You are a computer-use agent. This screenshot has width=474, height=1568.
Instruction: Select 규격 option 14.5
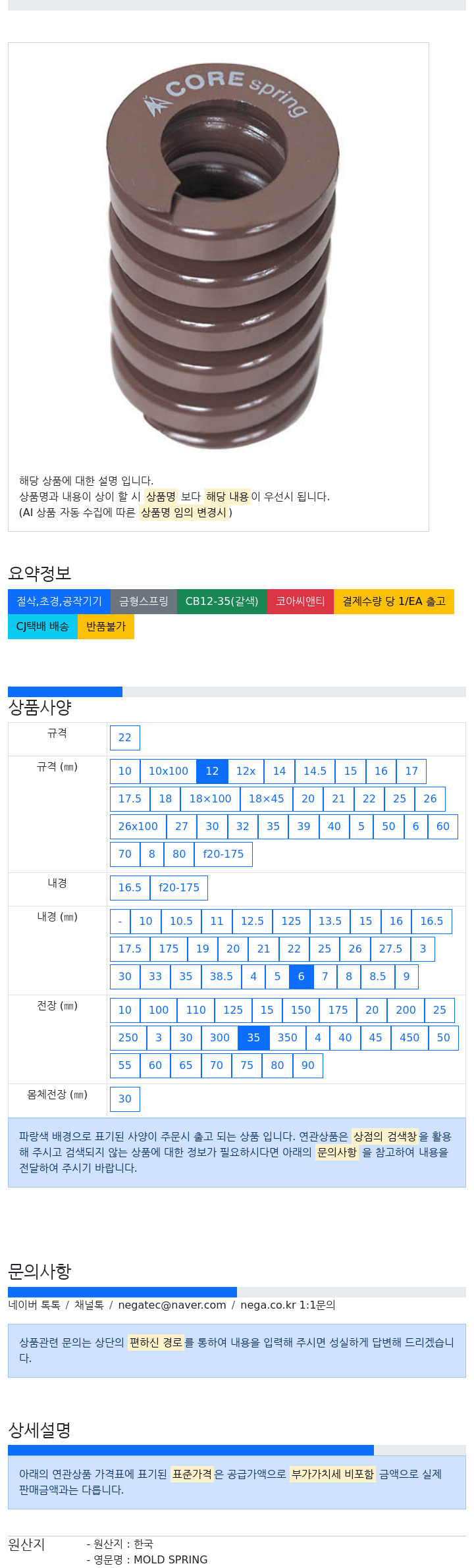[315, 771]
